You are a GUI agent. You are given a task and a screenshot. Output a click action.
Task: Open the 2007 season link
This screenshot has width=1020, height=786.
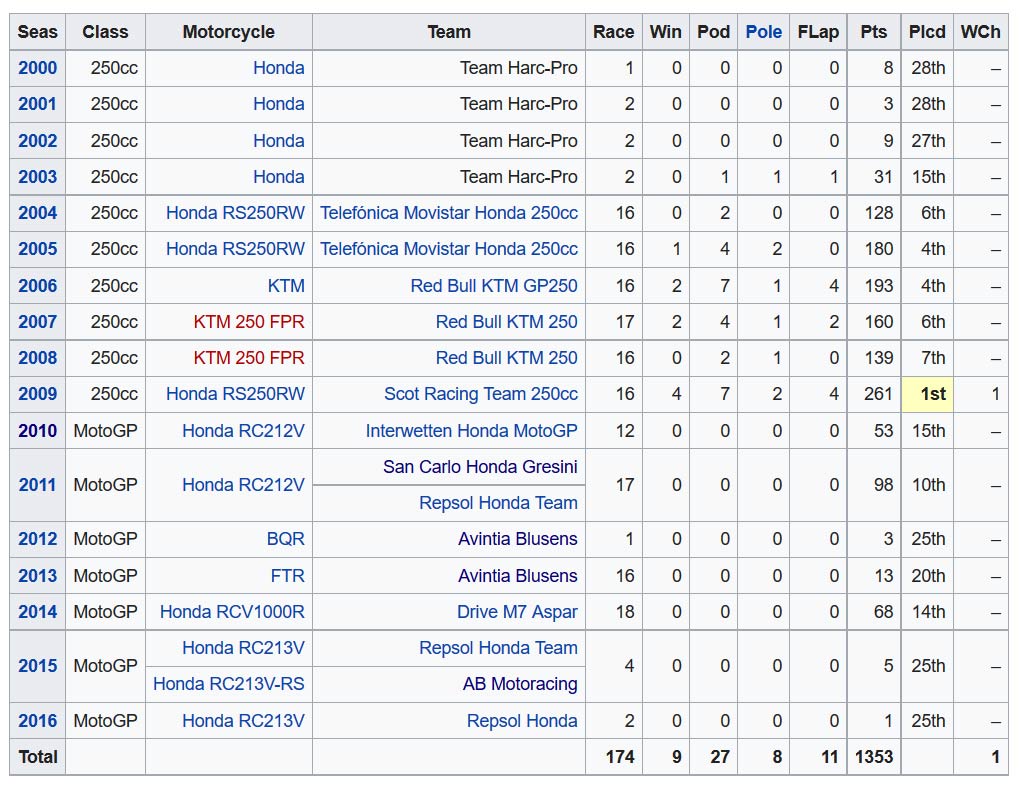coord(38,321)
